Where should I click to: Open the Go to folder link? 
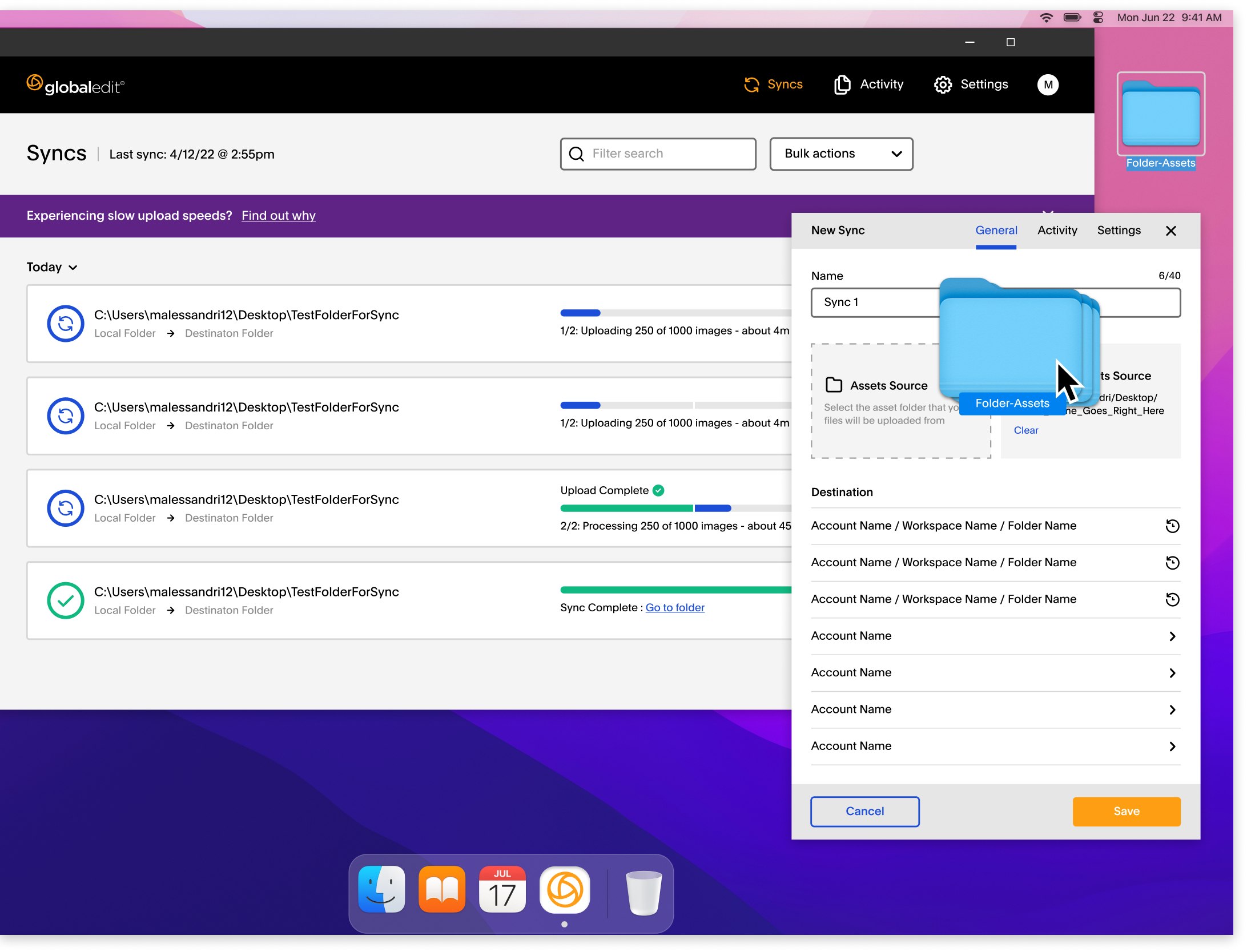pos(675,607)
